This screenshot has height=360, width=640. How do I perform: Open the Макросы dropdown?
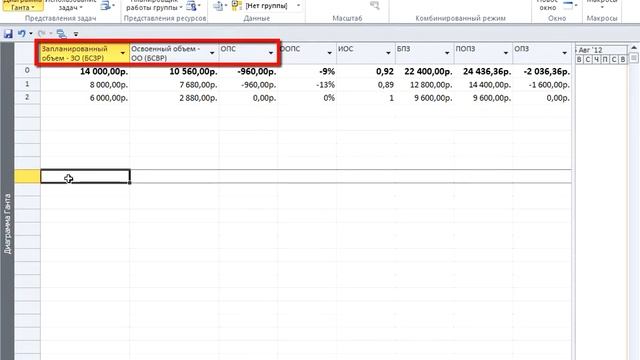602,4
